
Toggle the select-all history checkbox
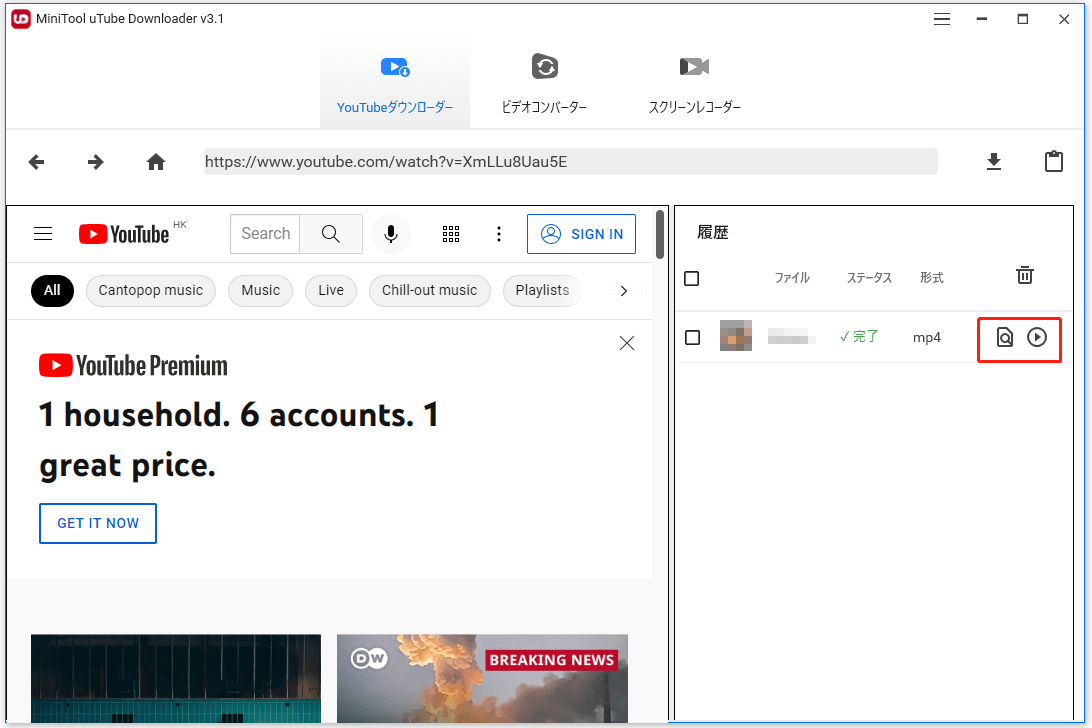[x=692, y=279]
